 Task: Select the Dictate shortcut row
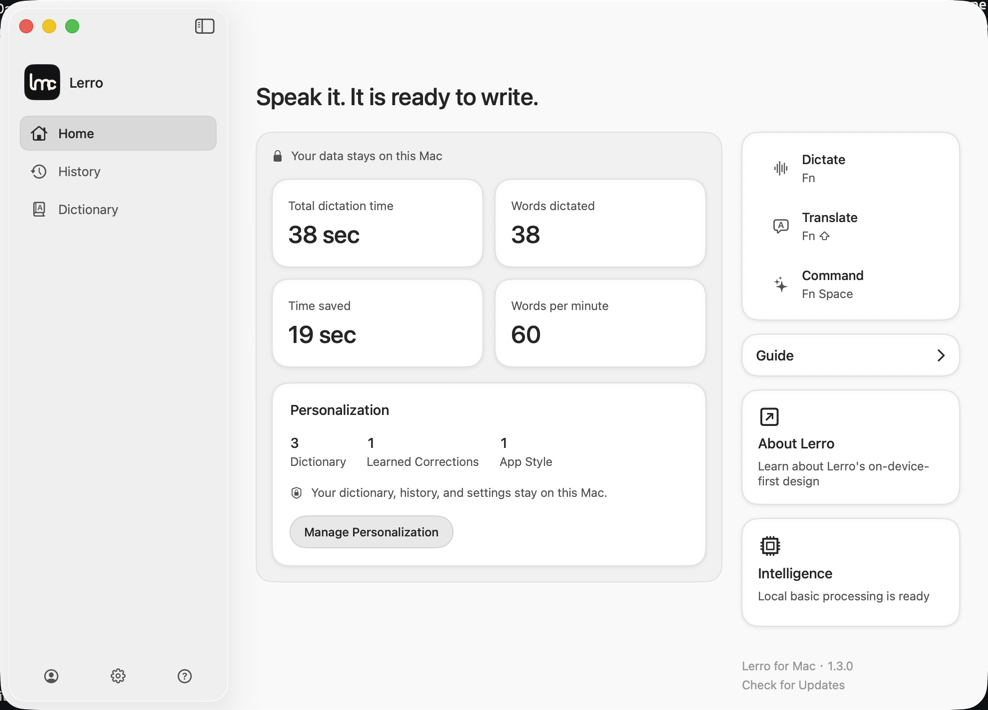[x=851, y=168]
